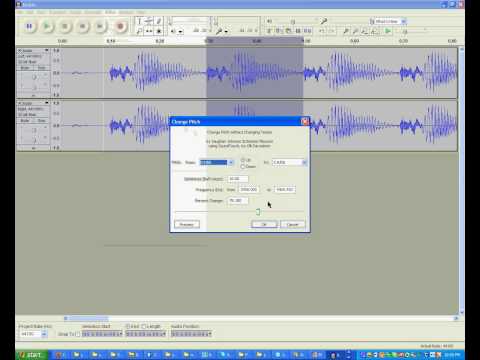The height and width of the screenshot is (360, 480).
Task: Click the Skip to End button
Action: coord(100,26)
